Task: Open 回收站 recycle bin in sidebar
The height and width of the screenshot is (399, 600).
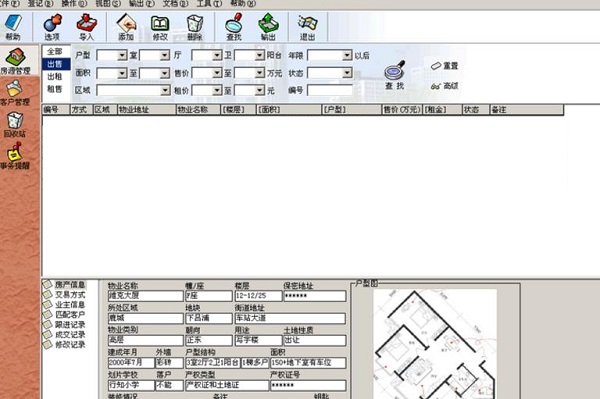Action: (x=15, y=124)
